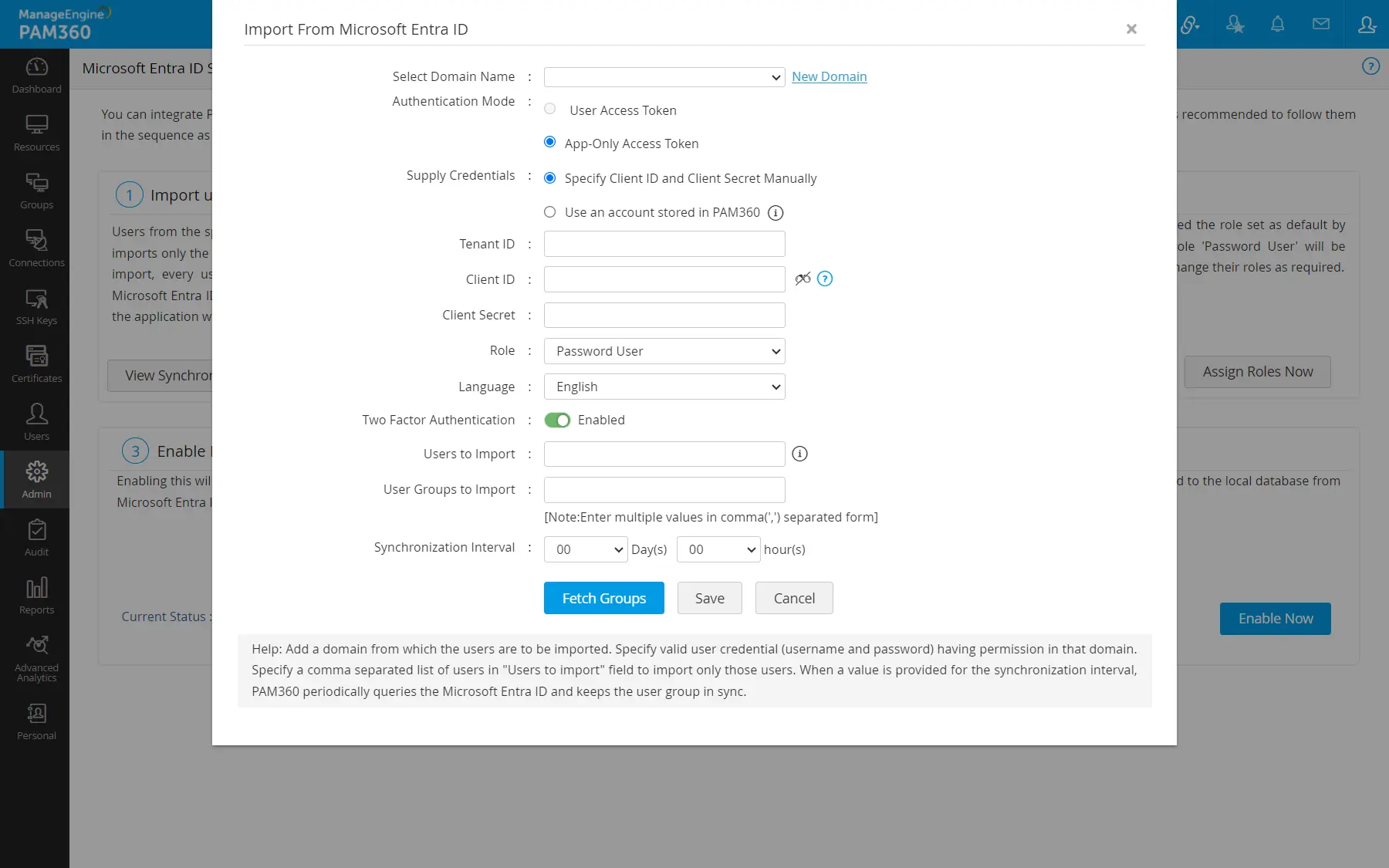Image resolution: width=1389 pixels, height=868 pixels.
Task: Choose Use an account stored in PAM360
Action: [550, 212]
